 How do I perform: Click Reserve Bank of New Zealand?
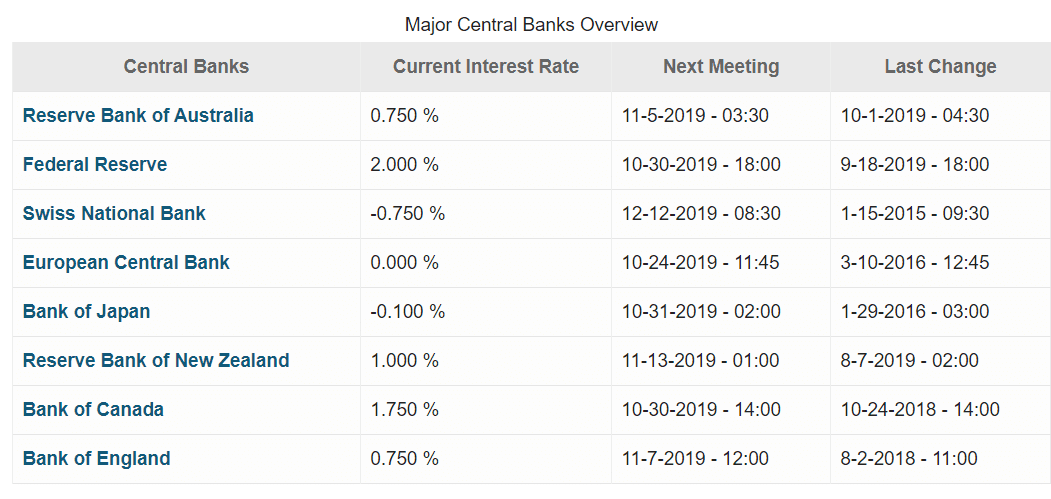click(156, 360)
